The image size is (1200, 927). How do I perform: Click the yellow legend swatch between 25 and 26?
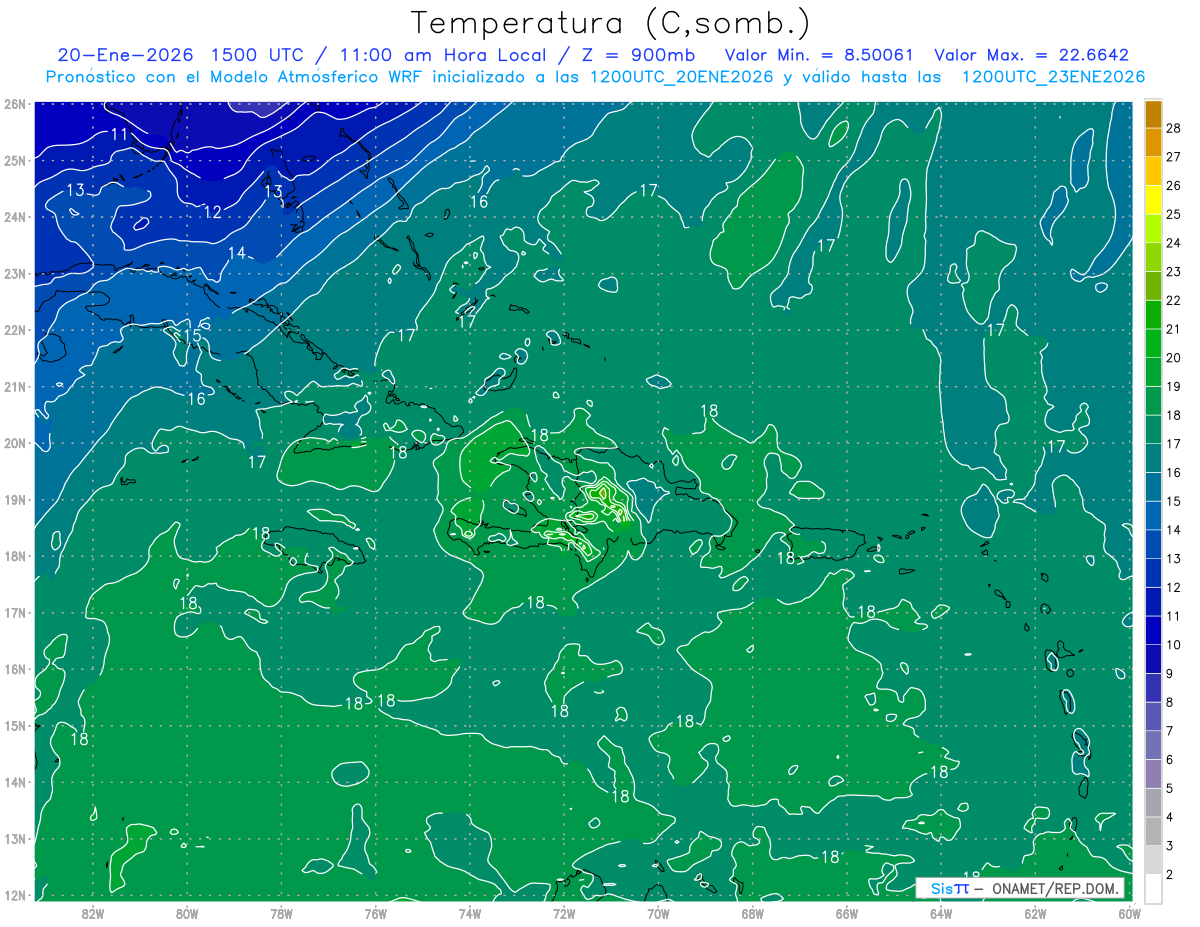(x=1153, y=199)
